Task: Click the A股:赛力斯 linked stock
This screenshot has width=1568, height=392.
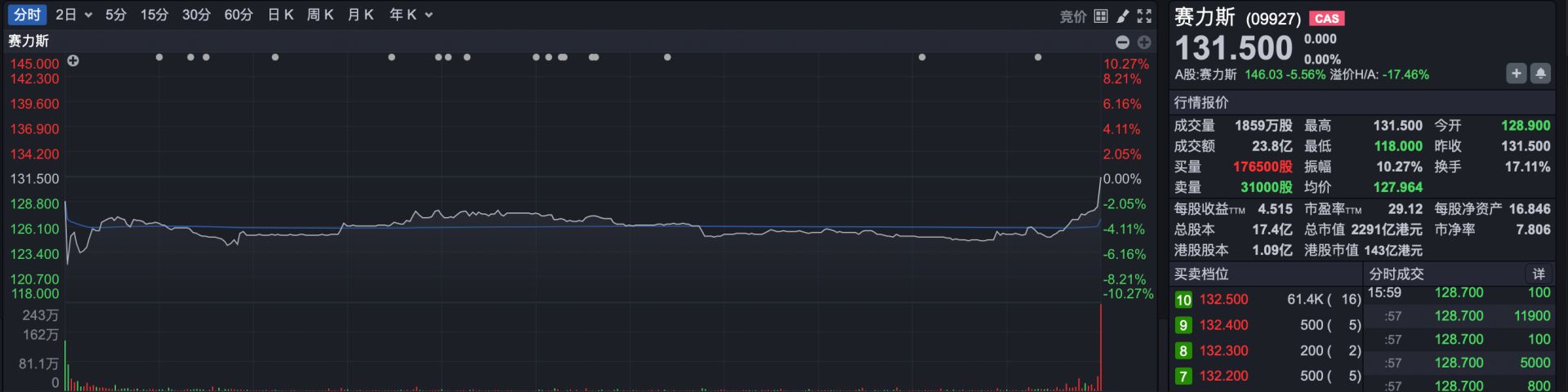Action: click(1205, 74)
